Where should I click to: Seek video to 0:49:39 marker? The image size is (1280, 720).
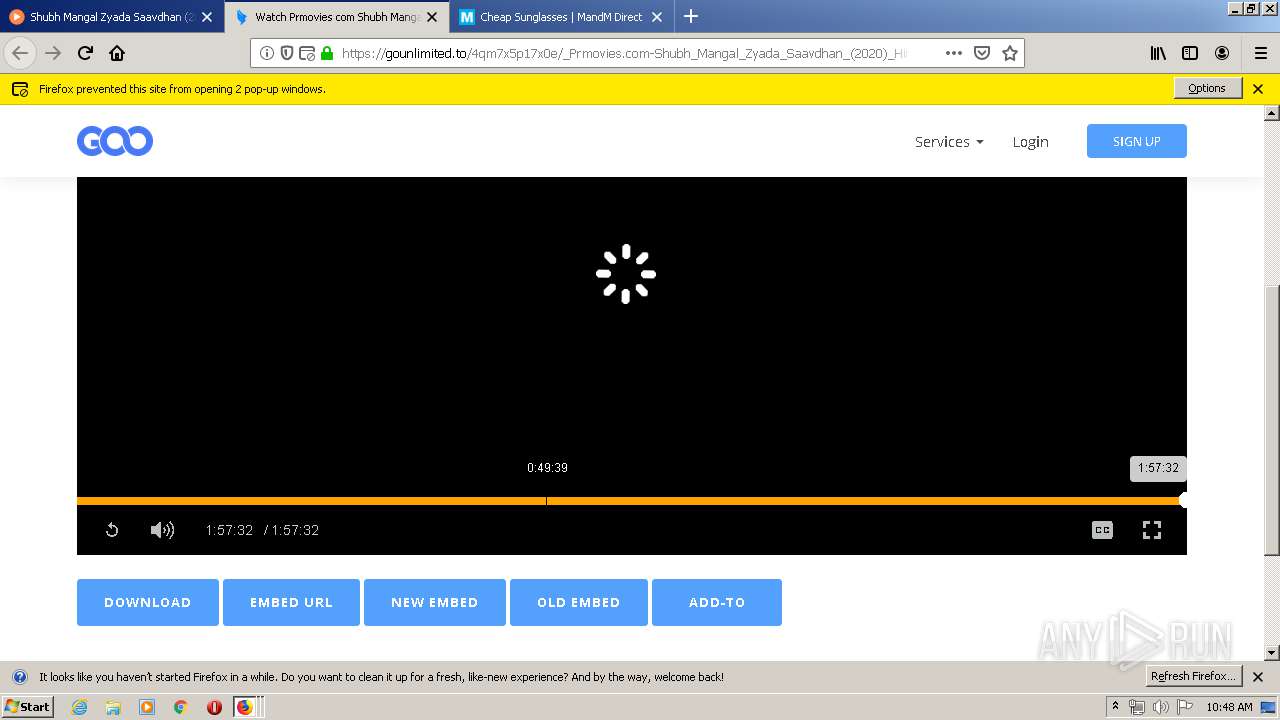point(546,501)
